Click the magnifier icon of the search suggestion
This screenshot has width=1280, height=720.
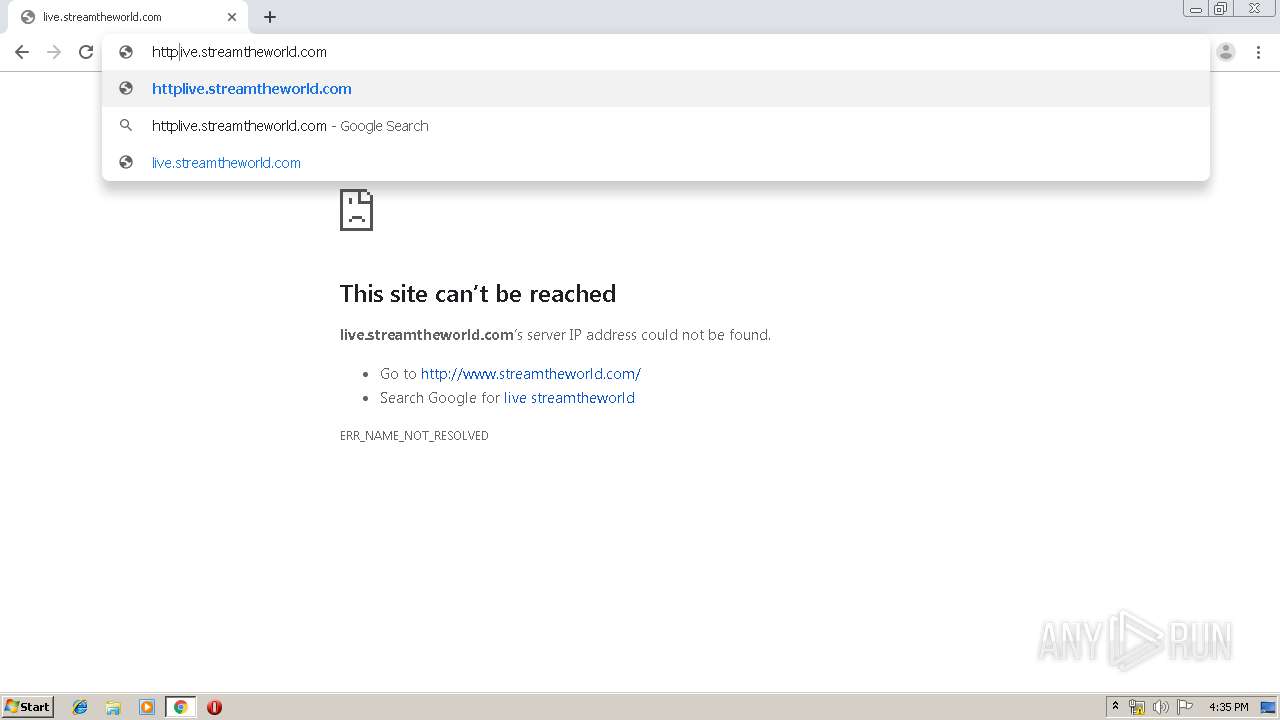(126, 126)
